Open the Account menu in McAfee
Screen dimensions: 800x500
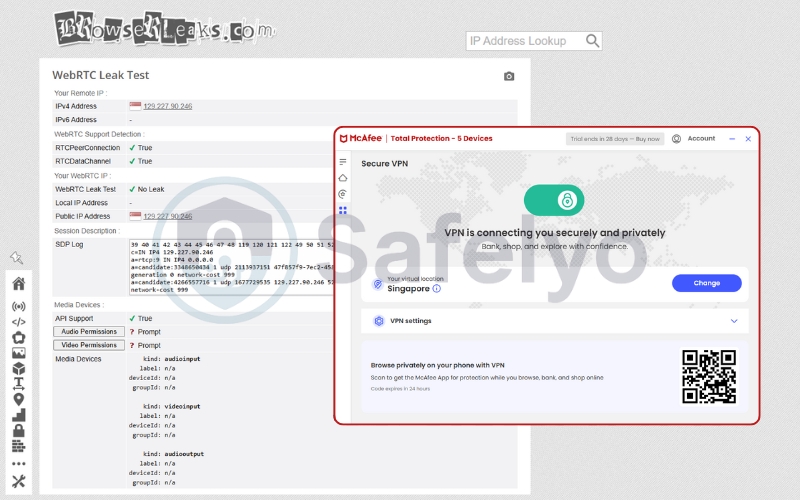point(701,139)
